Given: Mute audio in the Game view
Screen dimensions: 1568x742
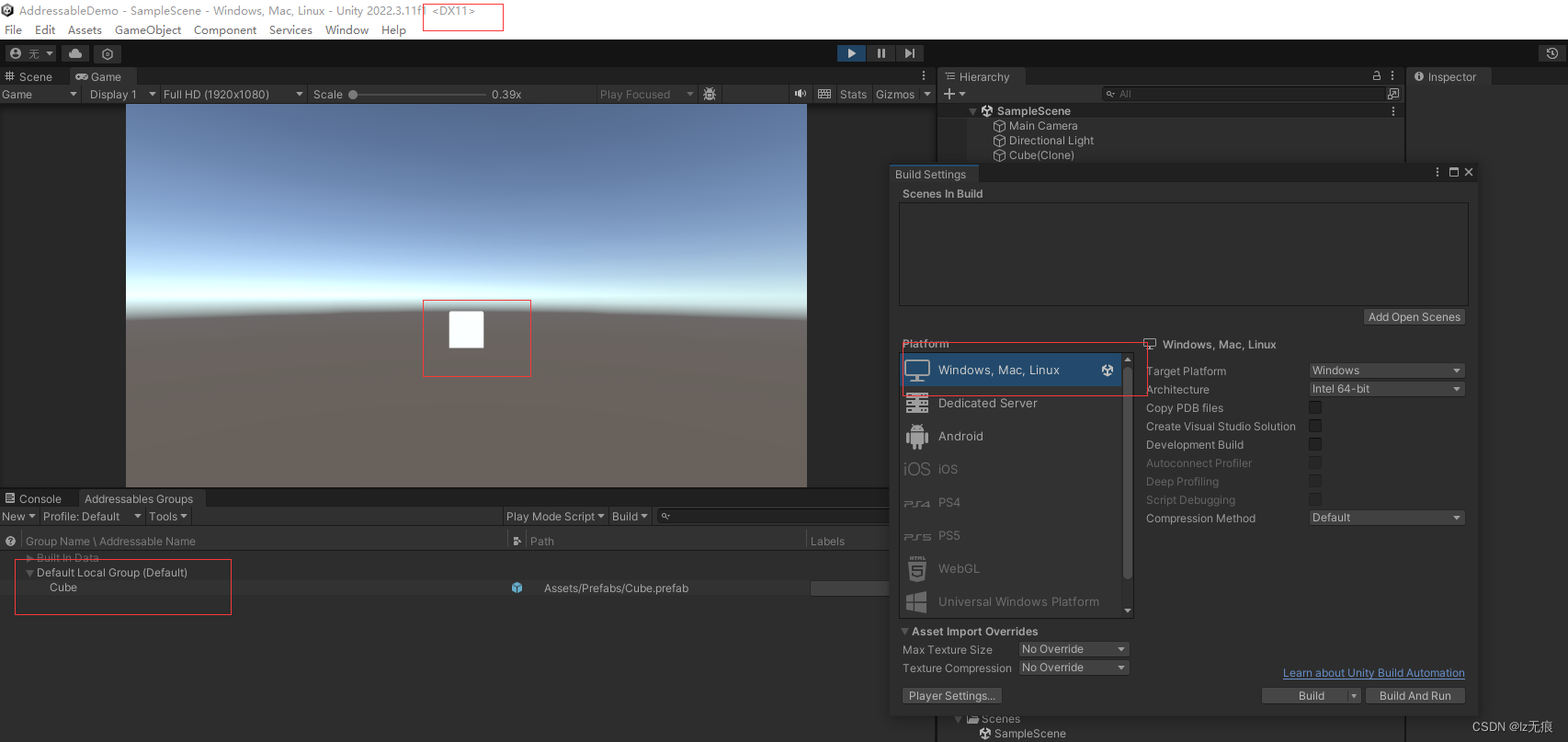Looking at the screenshot, I should [x=801, y=94].
